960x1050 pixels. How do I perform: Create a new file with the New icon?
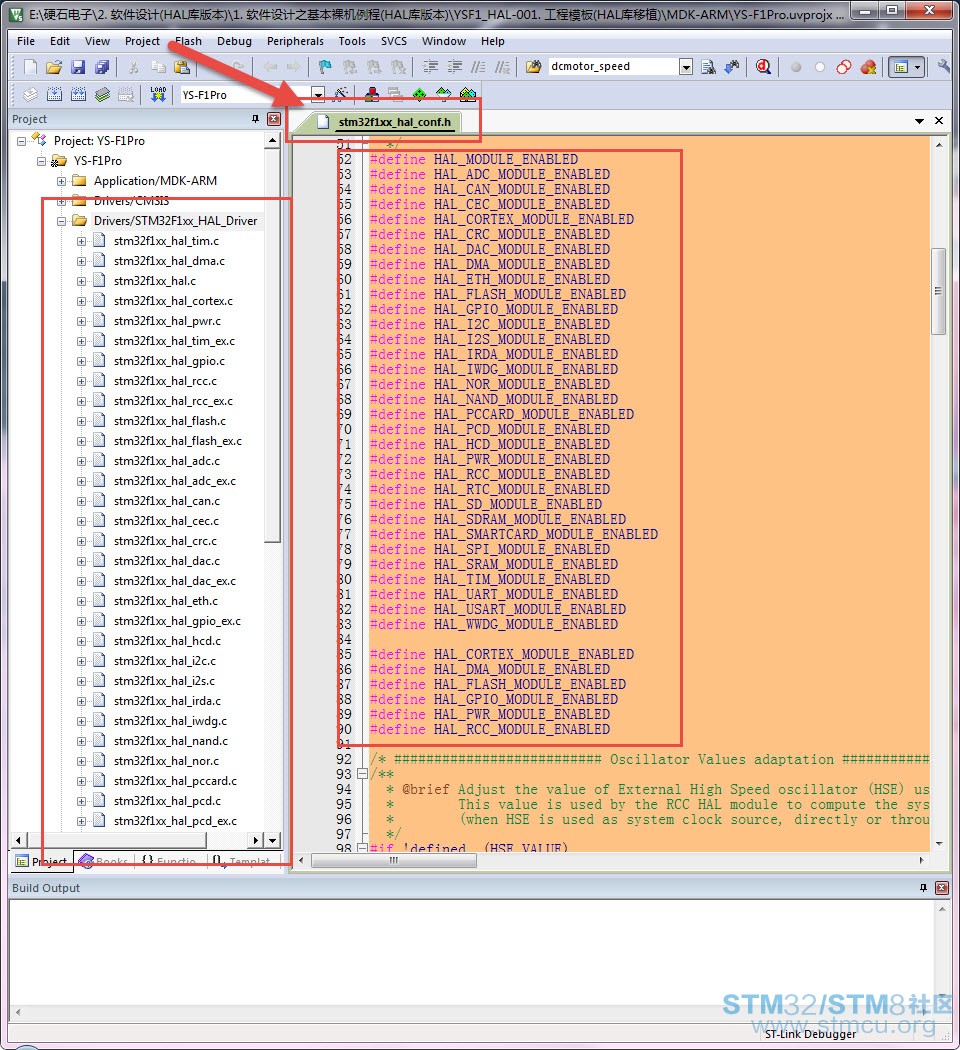(30, 67)
